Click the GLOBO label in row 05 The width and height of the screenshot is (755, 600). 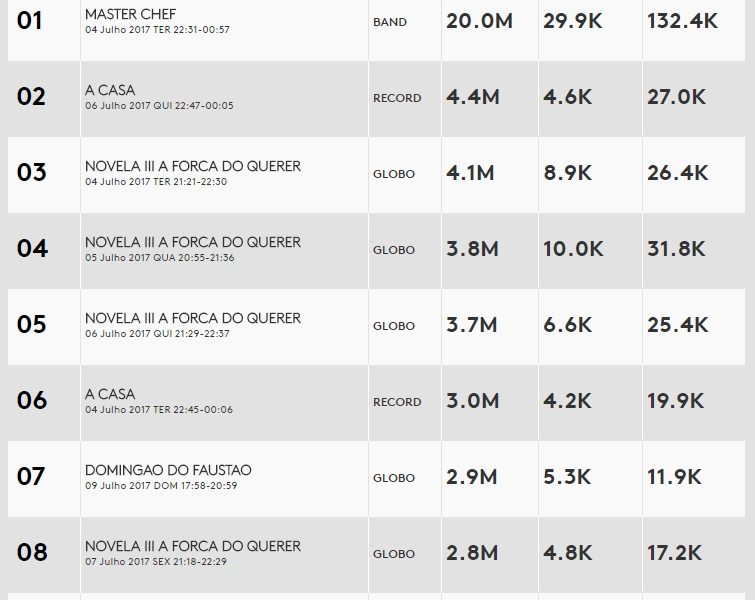pyautogui.click(x=394, y=326)
